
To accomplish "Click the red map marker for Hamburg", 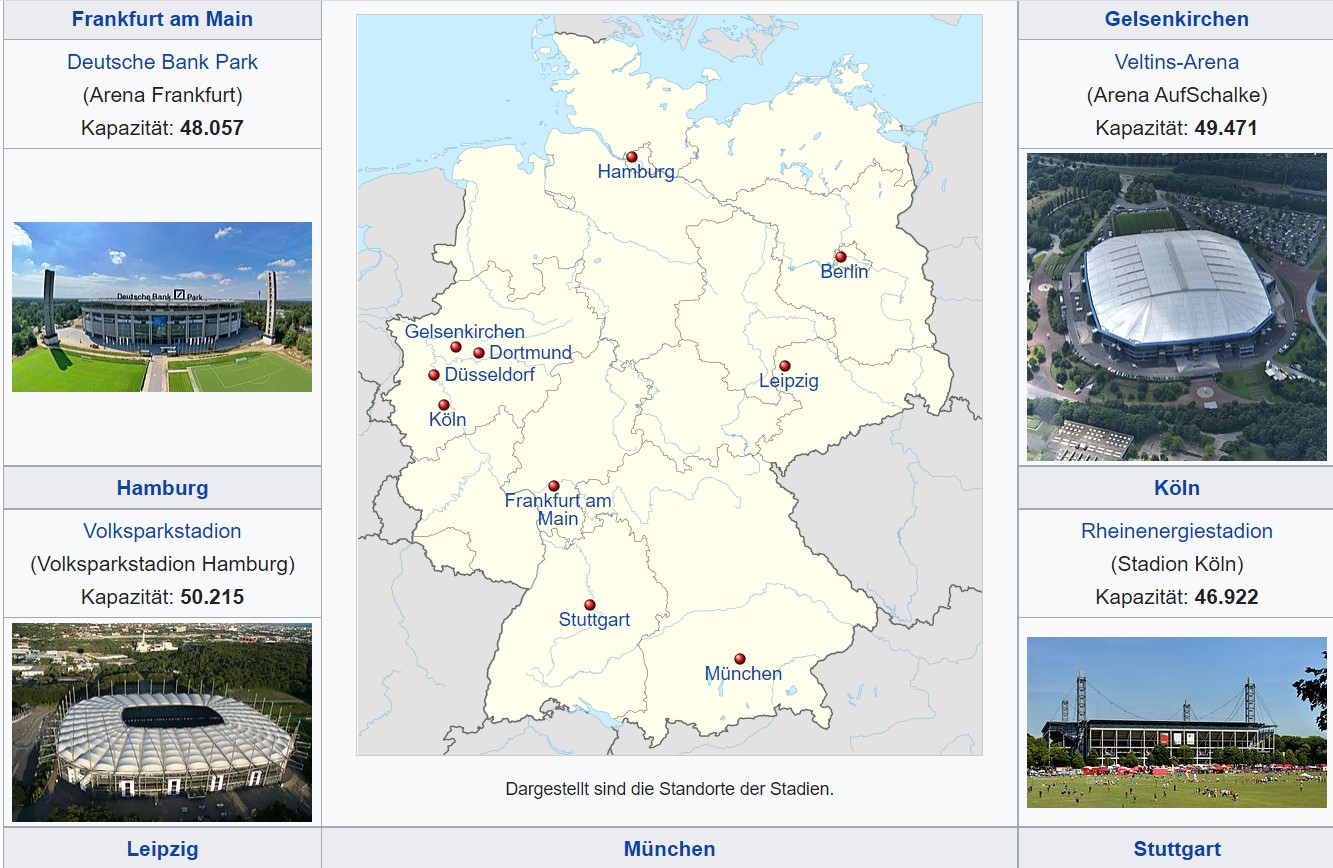I will (x=631, y=157).
